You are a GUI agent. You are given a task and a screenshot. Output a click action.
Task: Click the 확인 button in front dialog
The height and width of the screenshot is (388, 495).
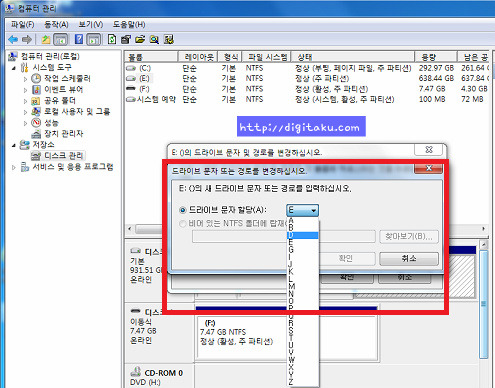click(346, 259)
